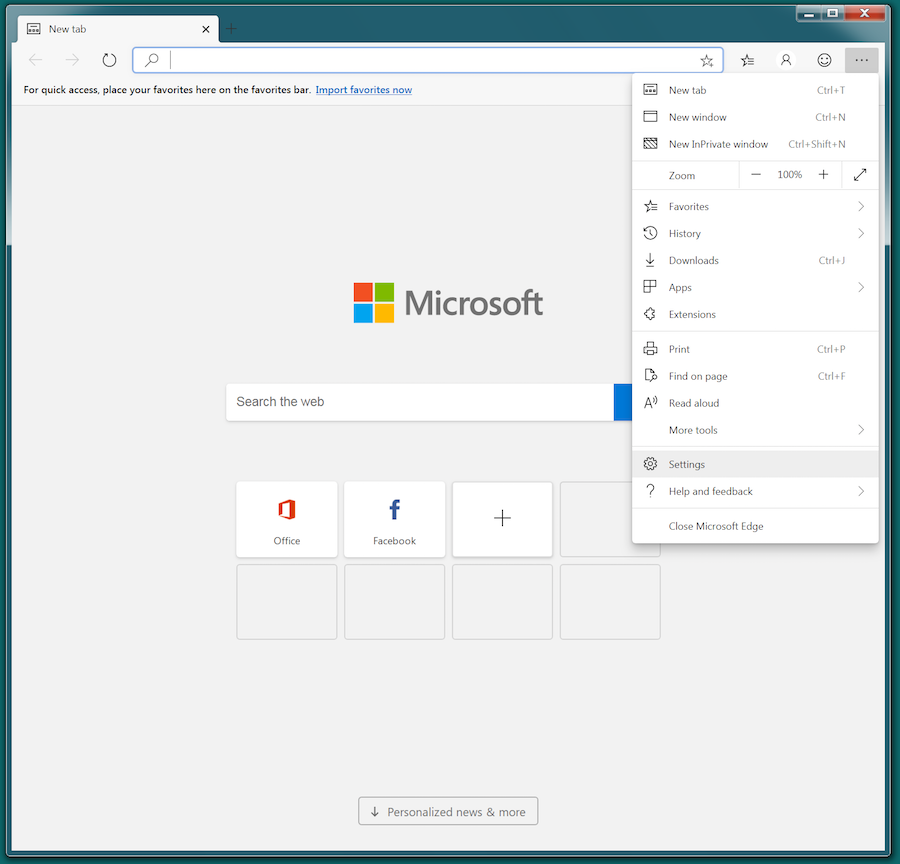Viewport: 900px width, 864px height.
Task: Expand the History submenu
Action: click(x=755, y=233)
